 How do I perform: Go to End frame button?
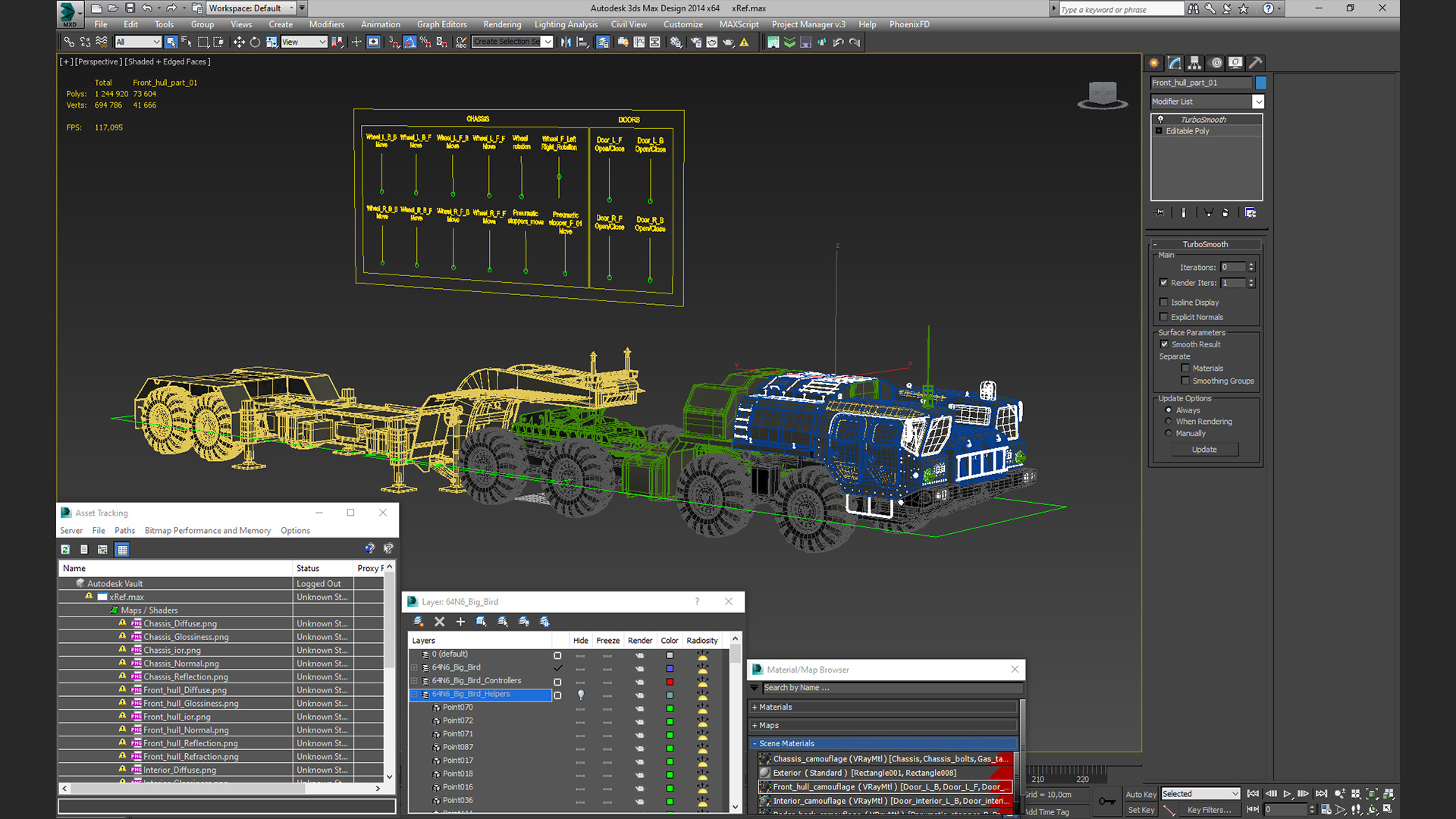click(x=1321, y=794)
